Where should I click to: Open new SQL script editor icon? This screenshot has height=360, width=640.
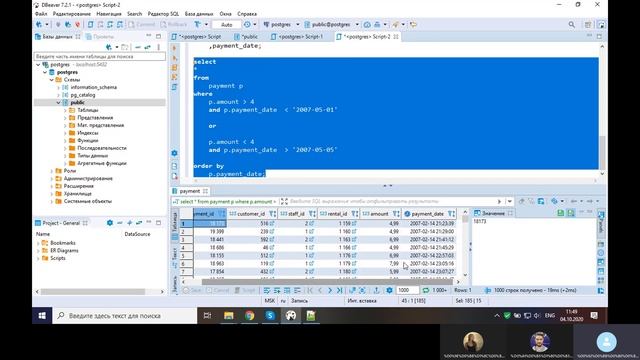91,24
